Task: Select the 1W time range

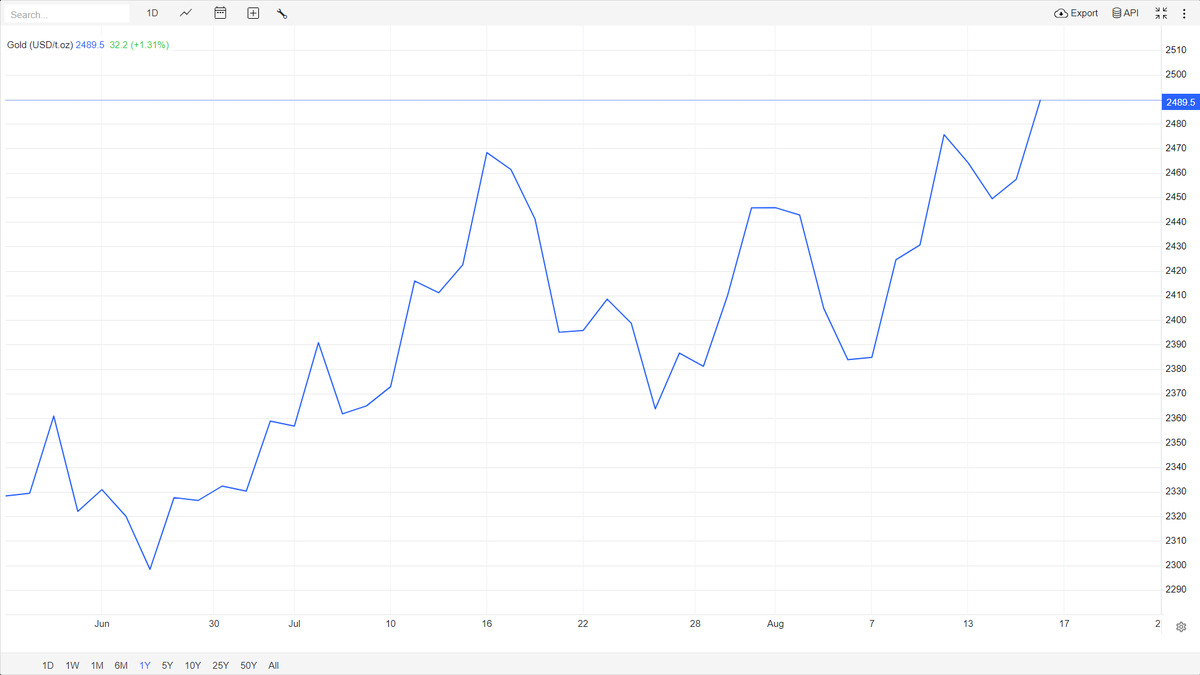Action: pyautogui.click(x=73, y=665)
